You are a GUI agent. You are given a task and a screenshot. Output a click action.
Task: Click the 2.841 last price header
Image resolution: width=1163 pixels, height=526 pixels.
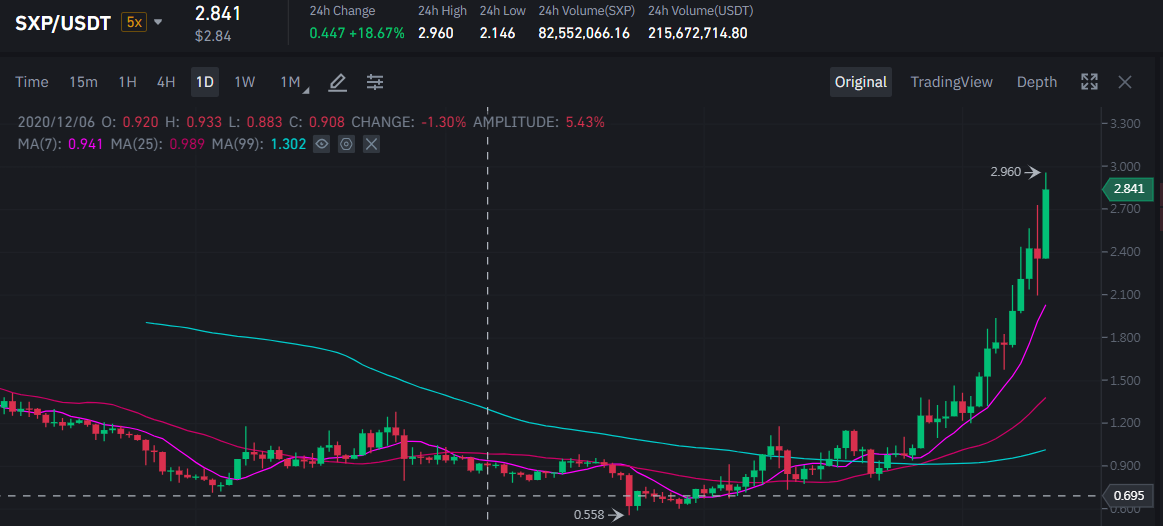coord(217,13)
